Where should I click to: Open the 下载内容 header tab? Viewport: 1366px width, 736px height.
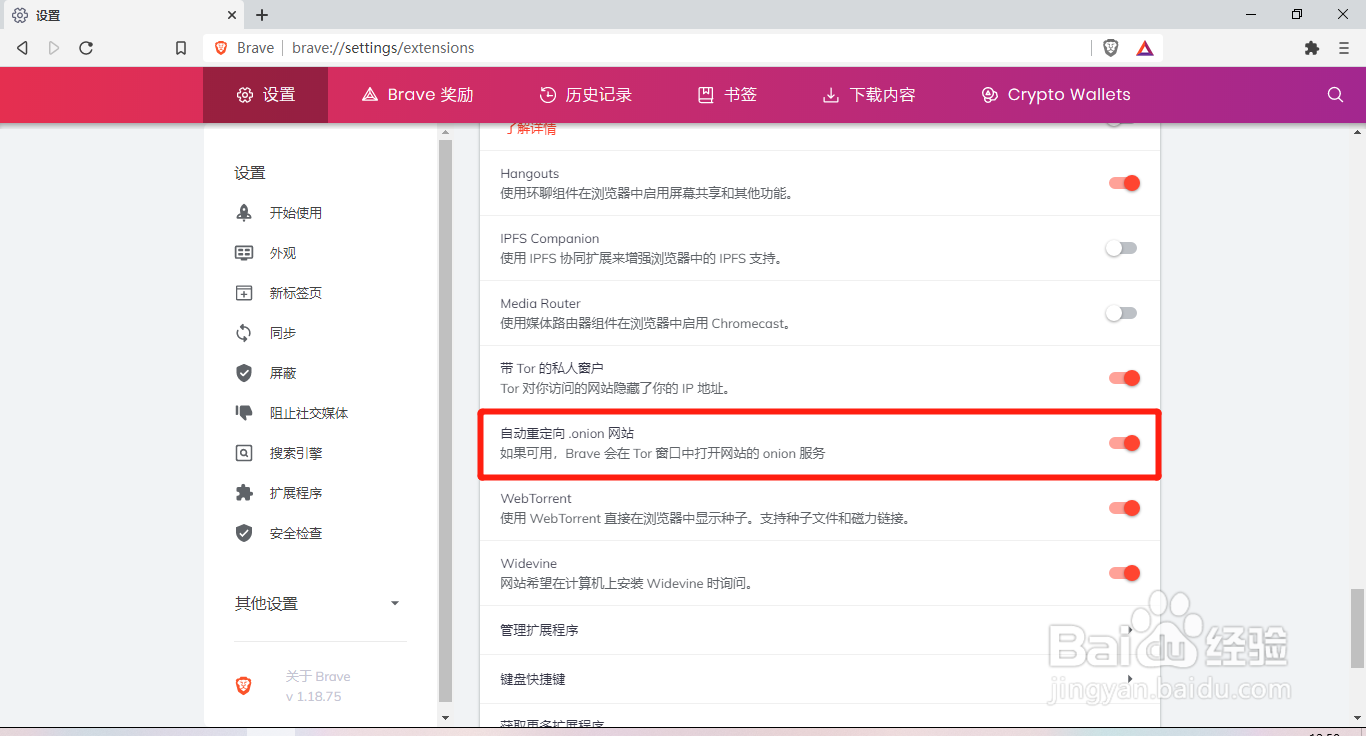click(x=869, y=95)
